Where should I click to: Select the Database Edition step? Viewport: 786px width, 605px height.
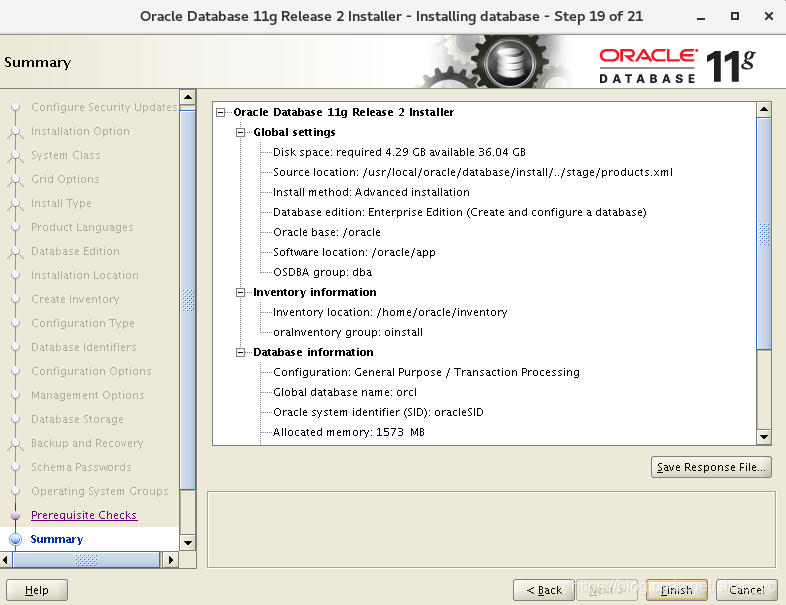(75, 251)
